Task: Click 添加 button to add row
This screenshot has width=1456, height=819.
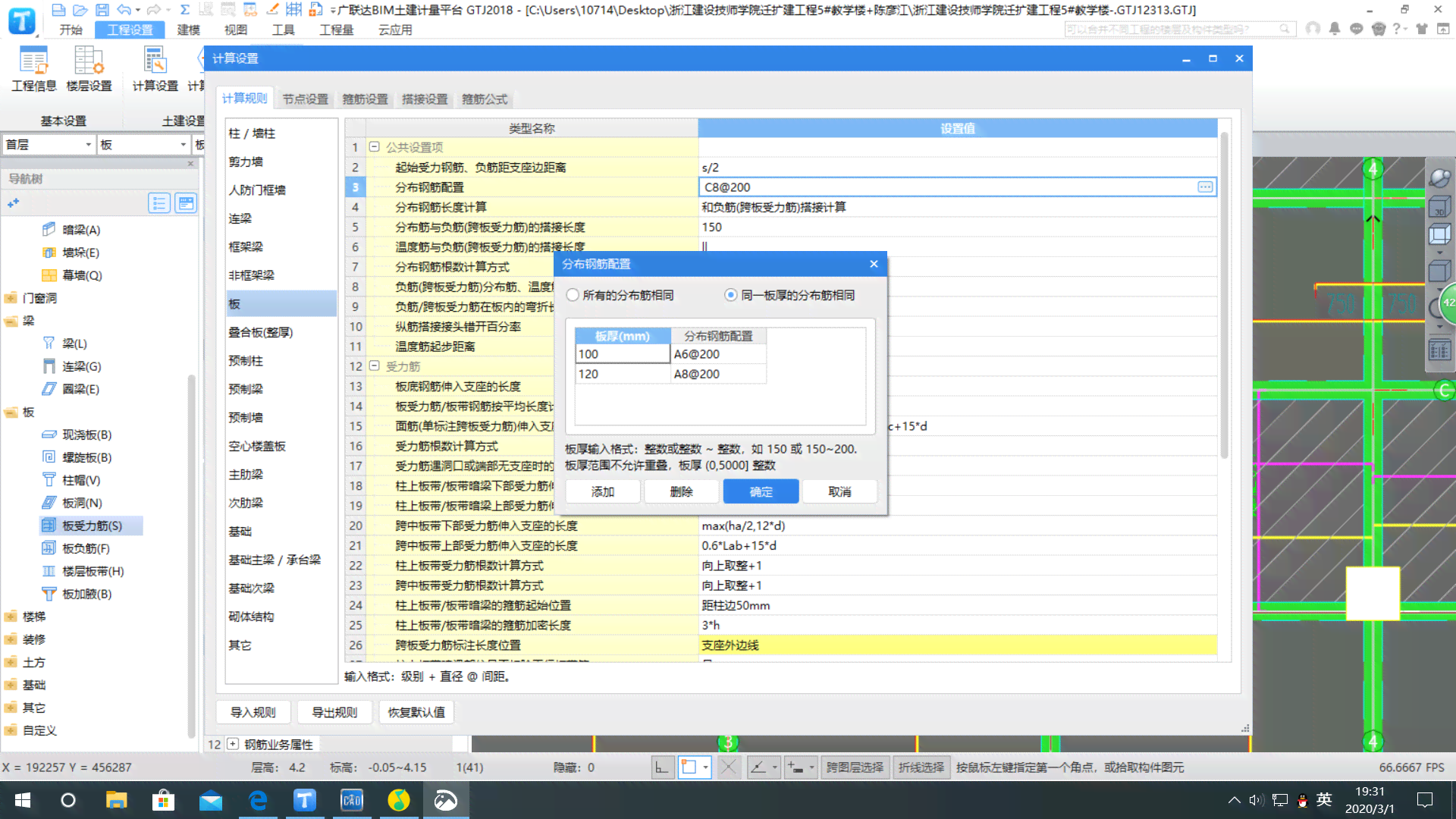Action: [x=601, y=491]
